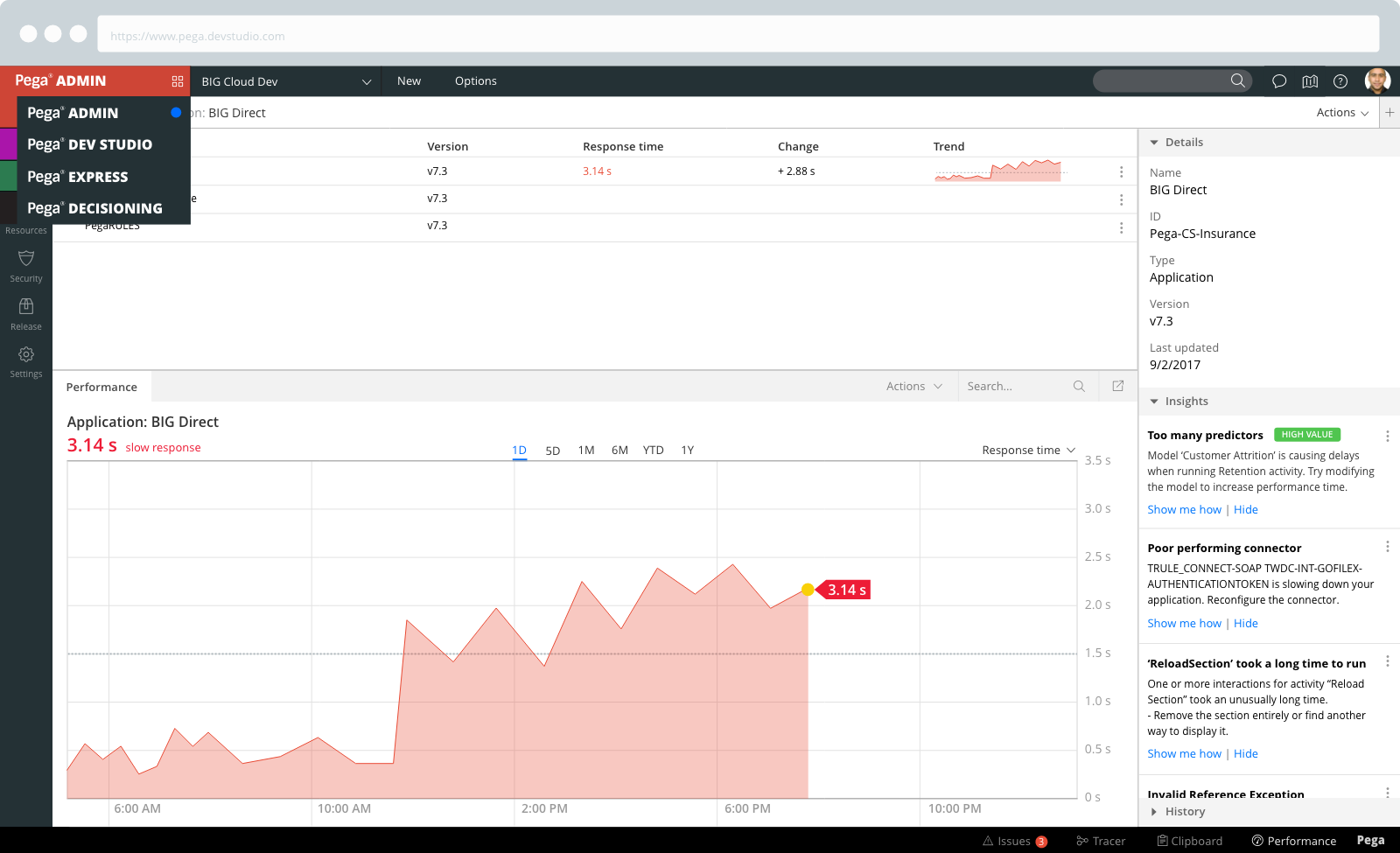Open the Release section in sidebar
The width and height of the screenshot is (1400, 853).
point(26,314)
